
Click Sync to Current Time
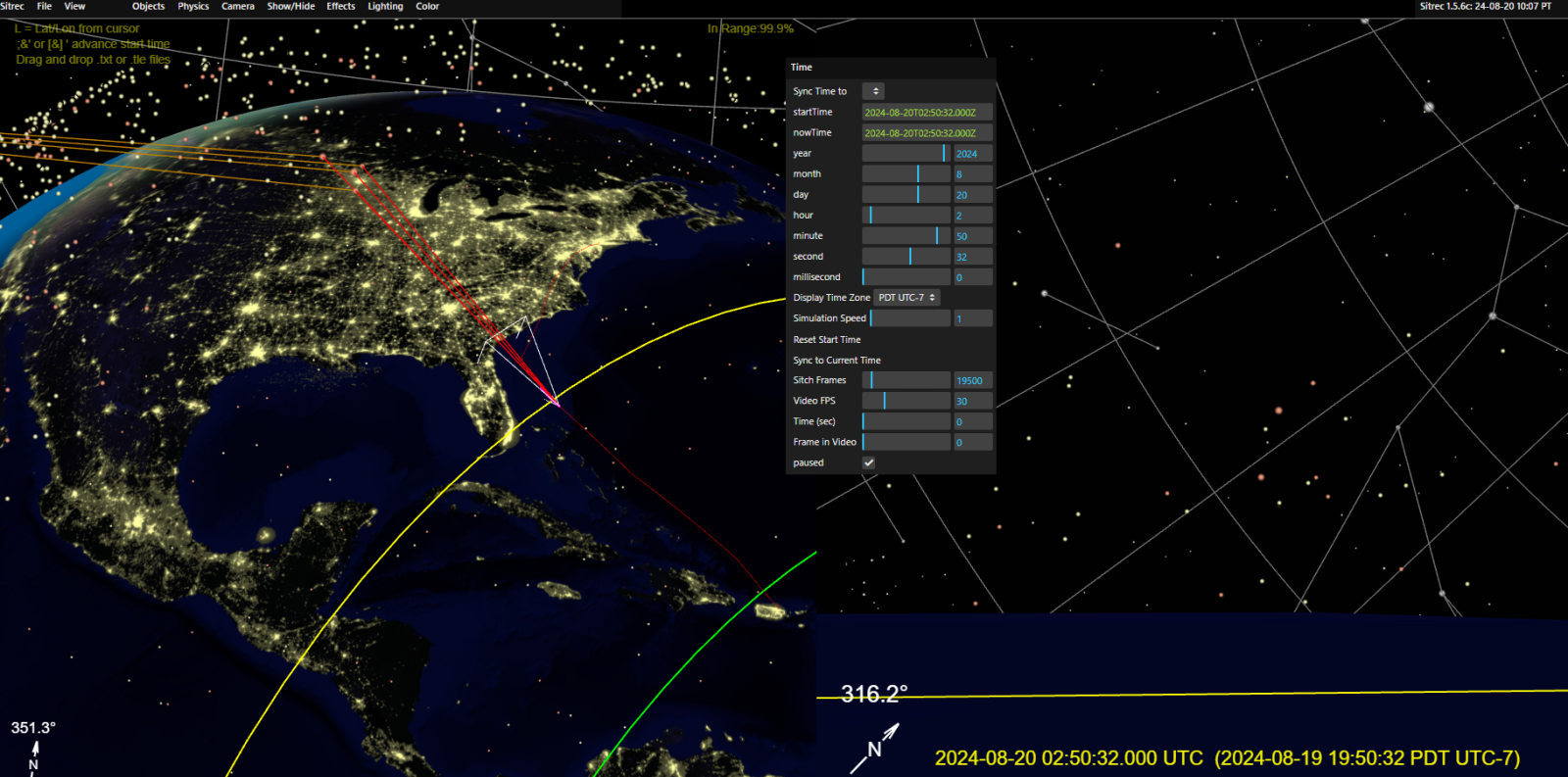coord(837,361)
